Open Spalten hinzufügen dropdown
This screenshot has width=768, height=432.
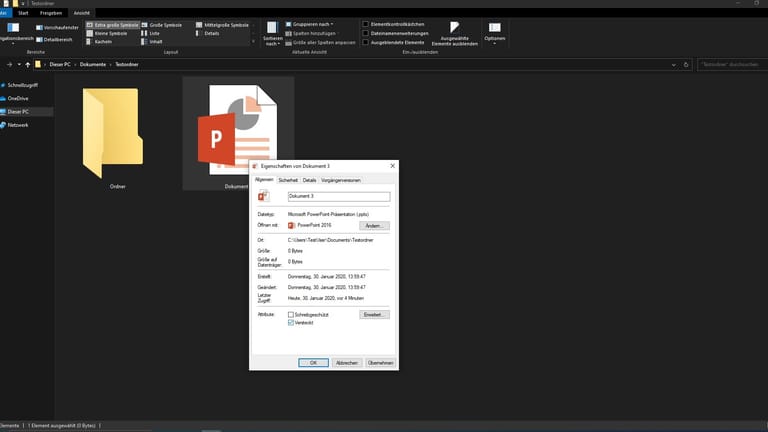(312, 33)
